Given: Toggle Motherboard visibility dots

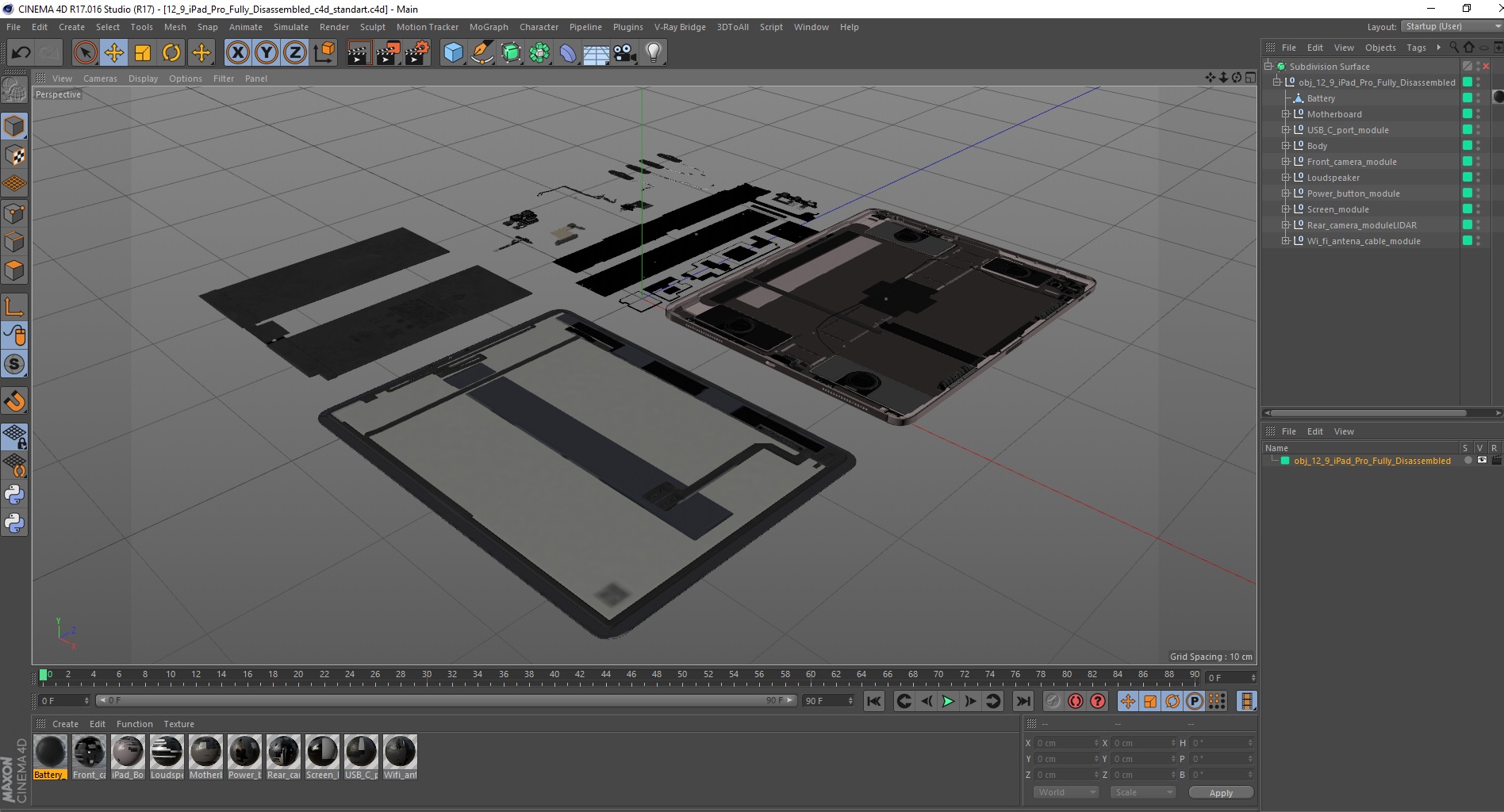Looking at the screenshot, I should point(1479,114).
